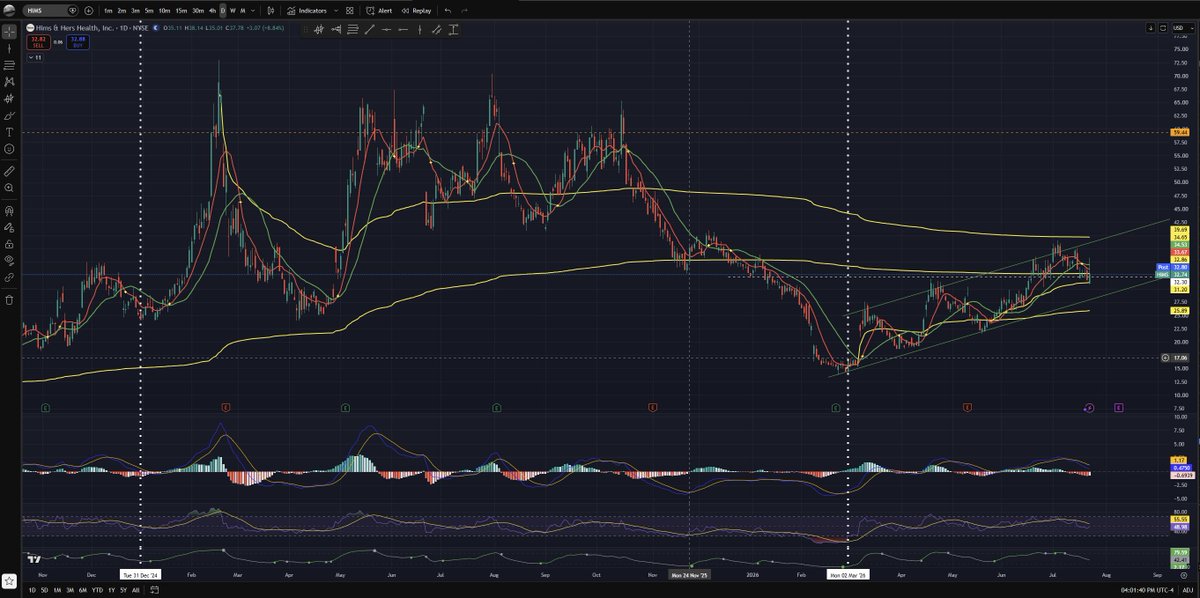Pick the bars pattern tool in floating toolbar
Viewport: 1200px width, 598px height.
click(x=319, y=30)
